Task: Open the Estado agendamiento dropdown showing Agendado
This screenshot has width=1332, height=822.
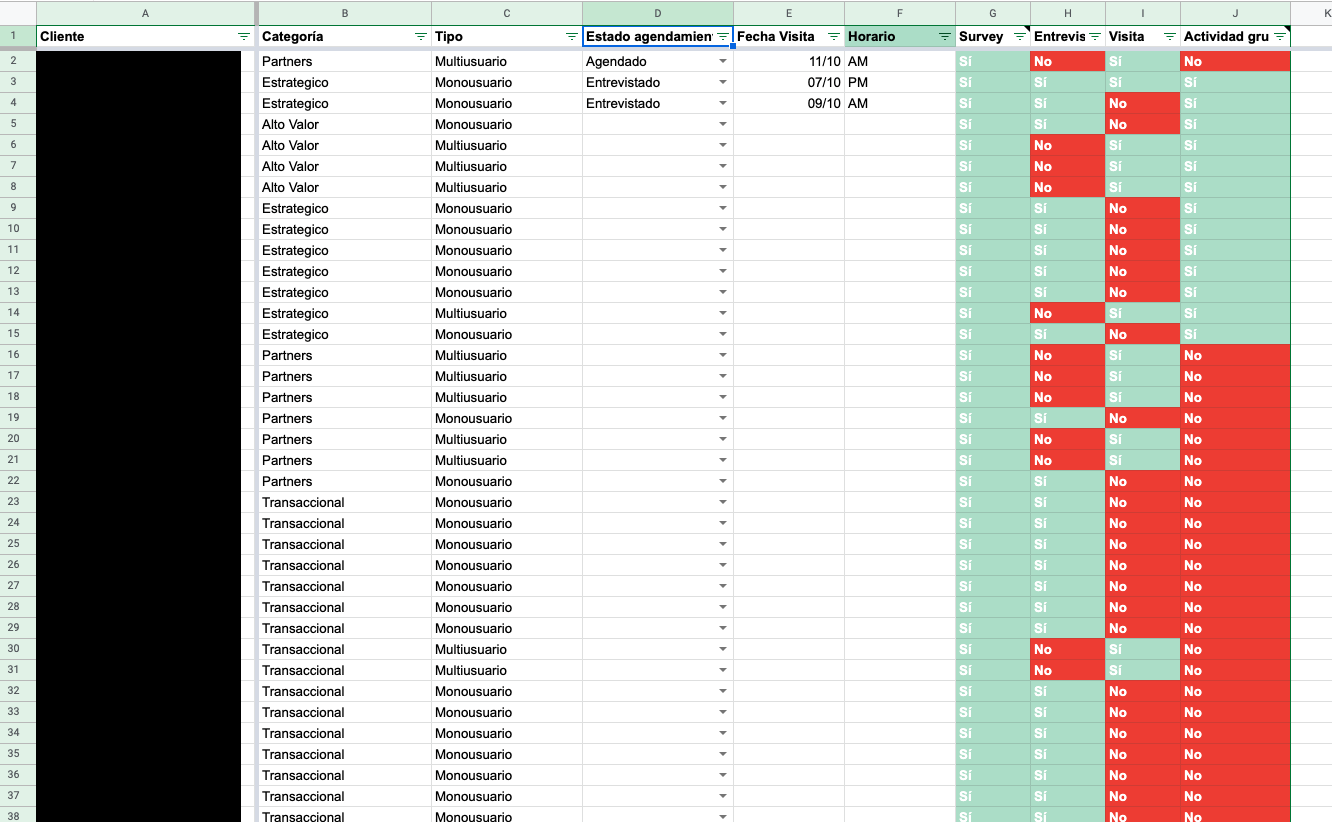Action: click(x=723, y=61)
